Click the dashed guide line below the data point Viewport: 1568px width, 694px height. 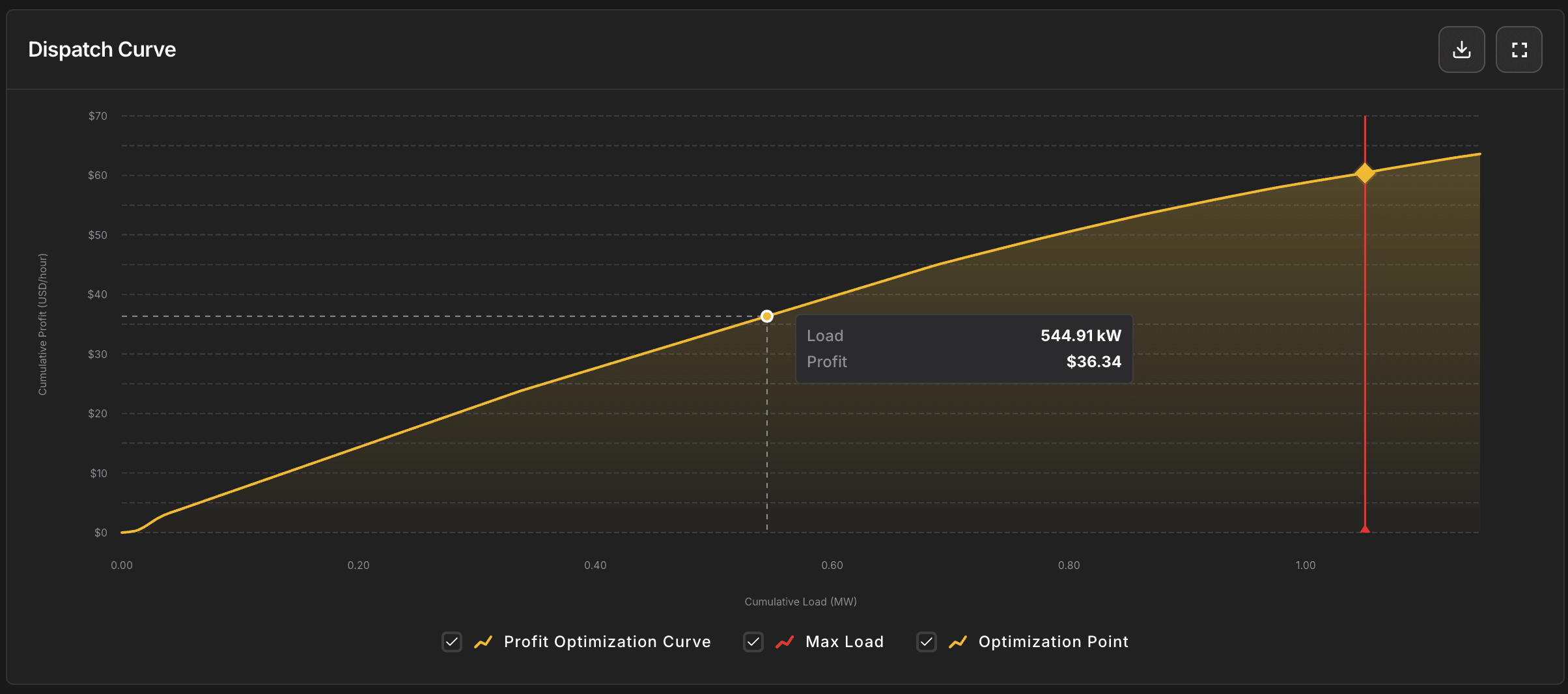767,430
